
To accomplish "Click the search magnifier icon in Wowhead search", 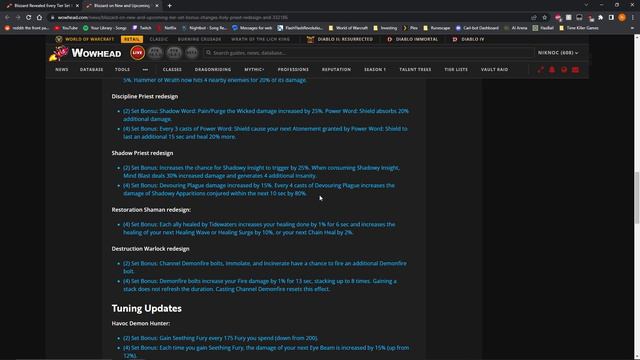I will tap(209, 53).
